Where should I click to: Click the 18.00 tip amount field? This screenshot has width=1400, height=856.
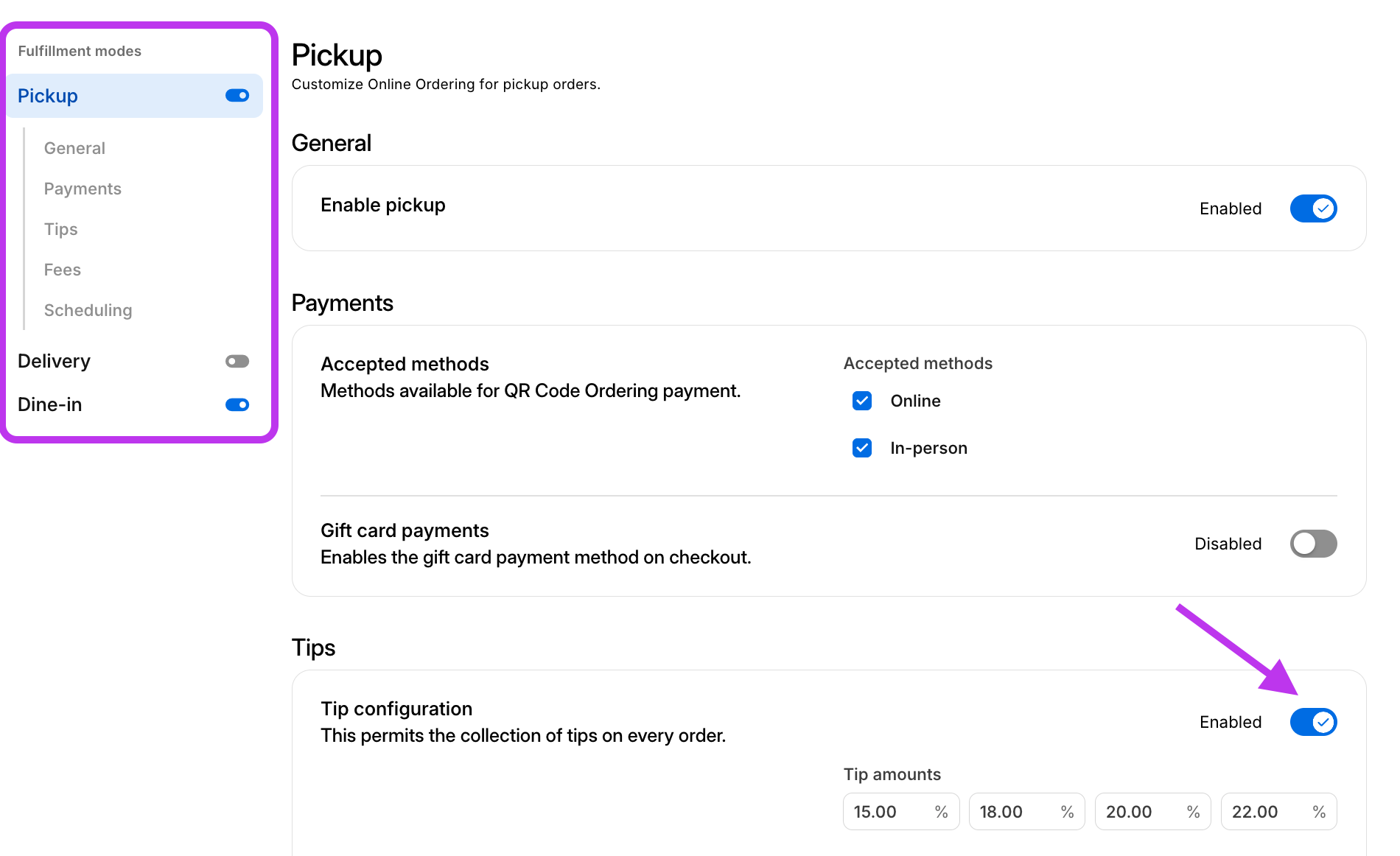[1014, 812]
